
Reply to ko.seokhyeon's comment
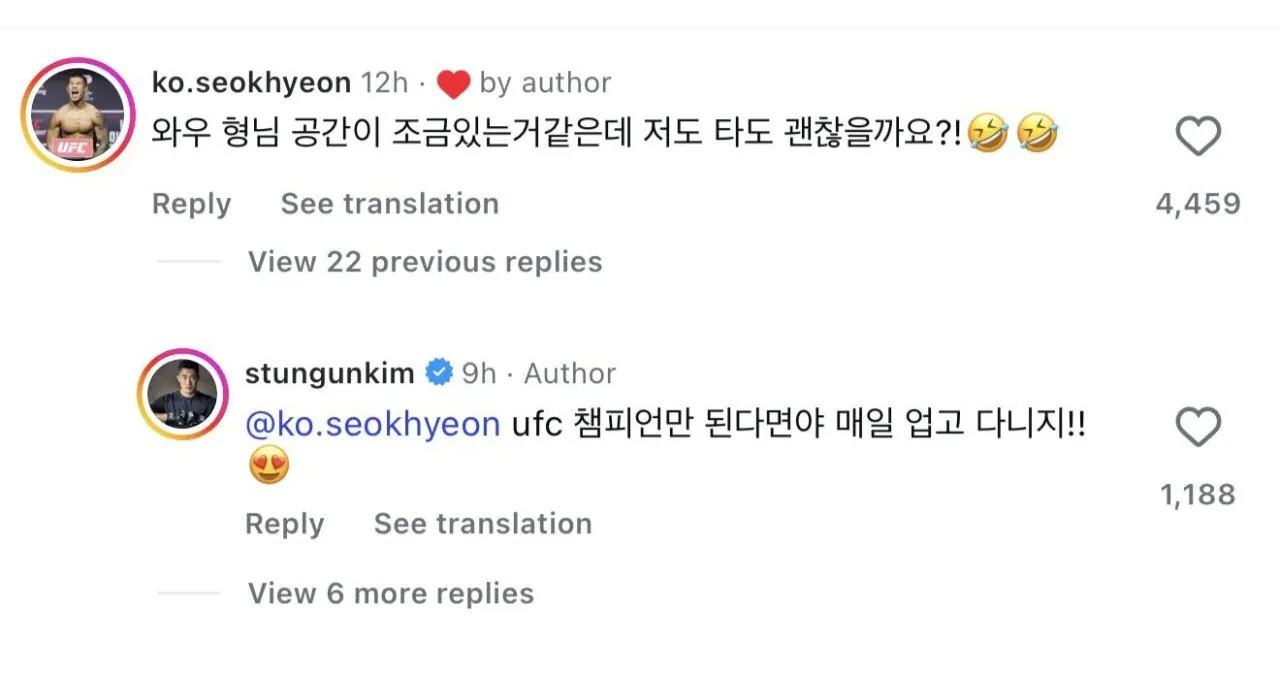point(191,204)
